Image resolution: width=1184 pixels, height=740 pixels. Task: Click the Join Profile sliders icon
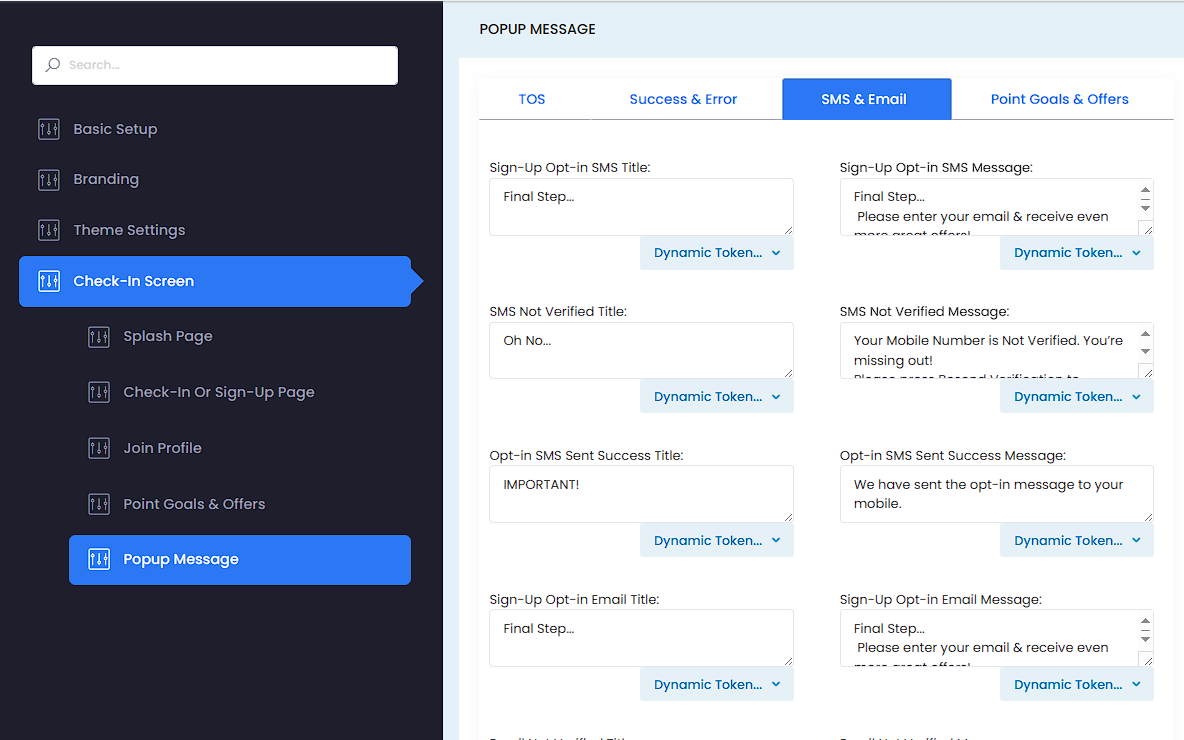pos(99,449)
